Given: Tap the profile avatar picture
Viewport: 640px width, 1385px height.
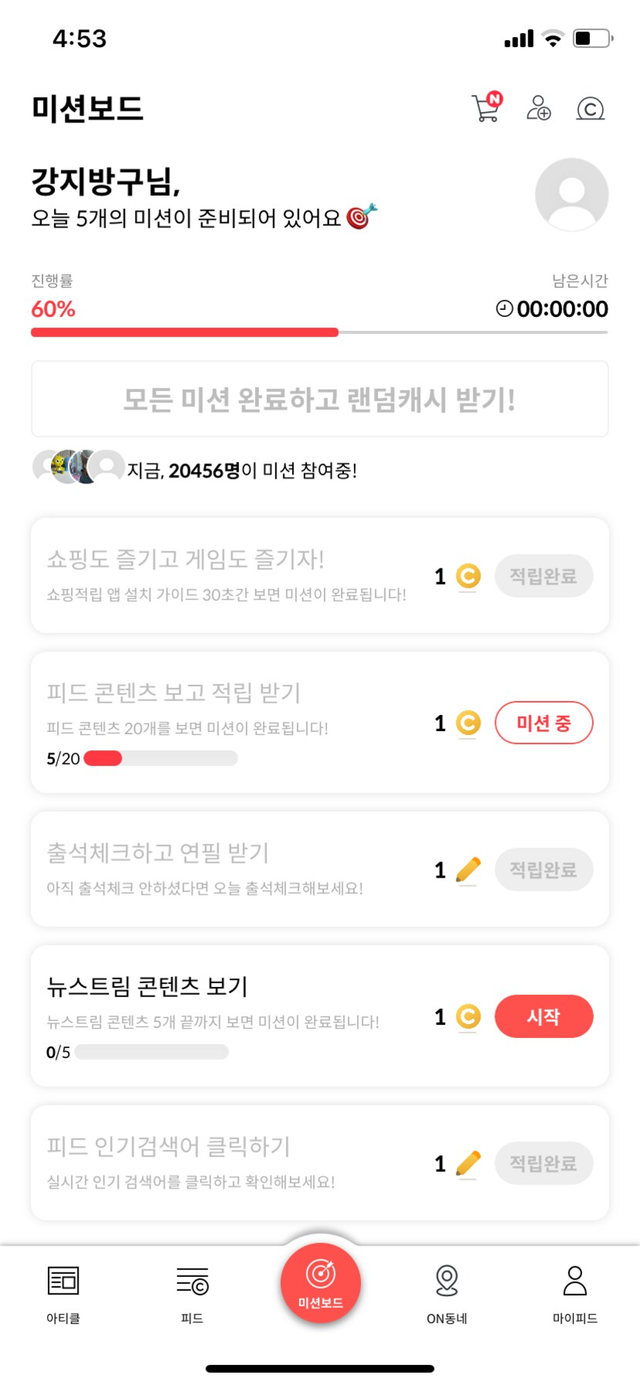Looking at the screenshot, I should tap(572, 195).
